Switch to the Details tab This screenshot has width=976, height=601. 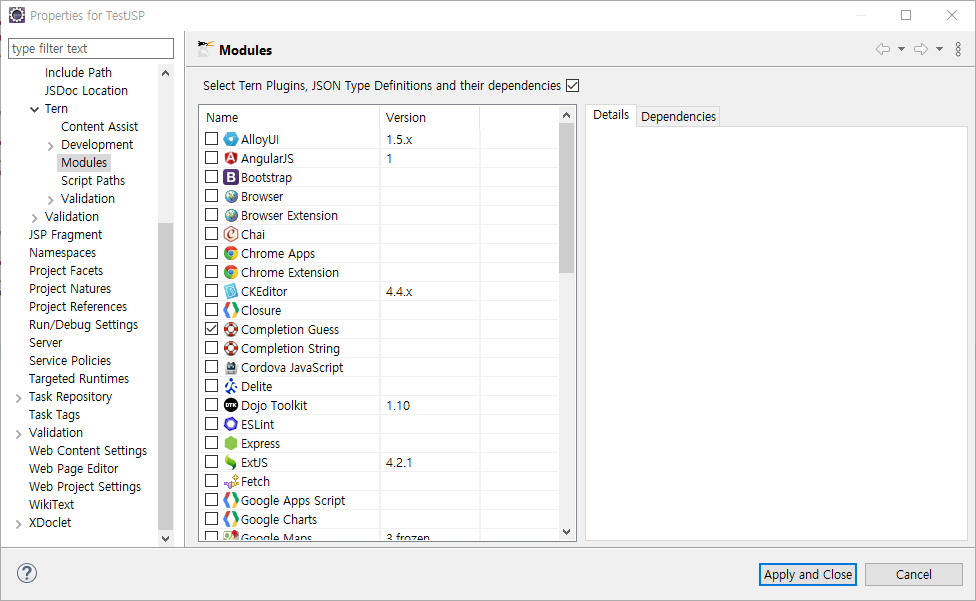(x=611, y=115)
